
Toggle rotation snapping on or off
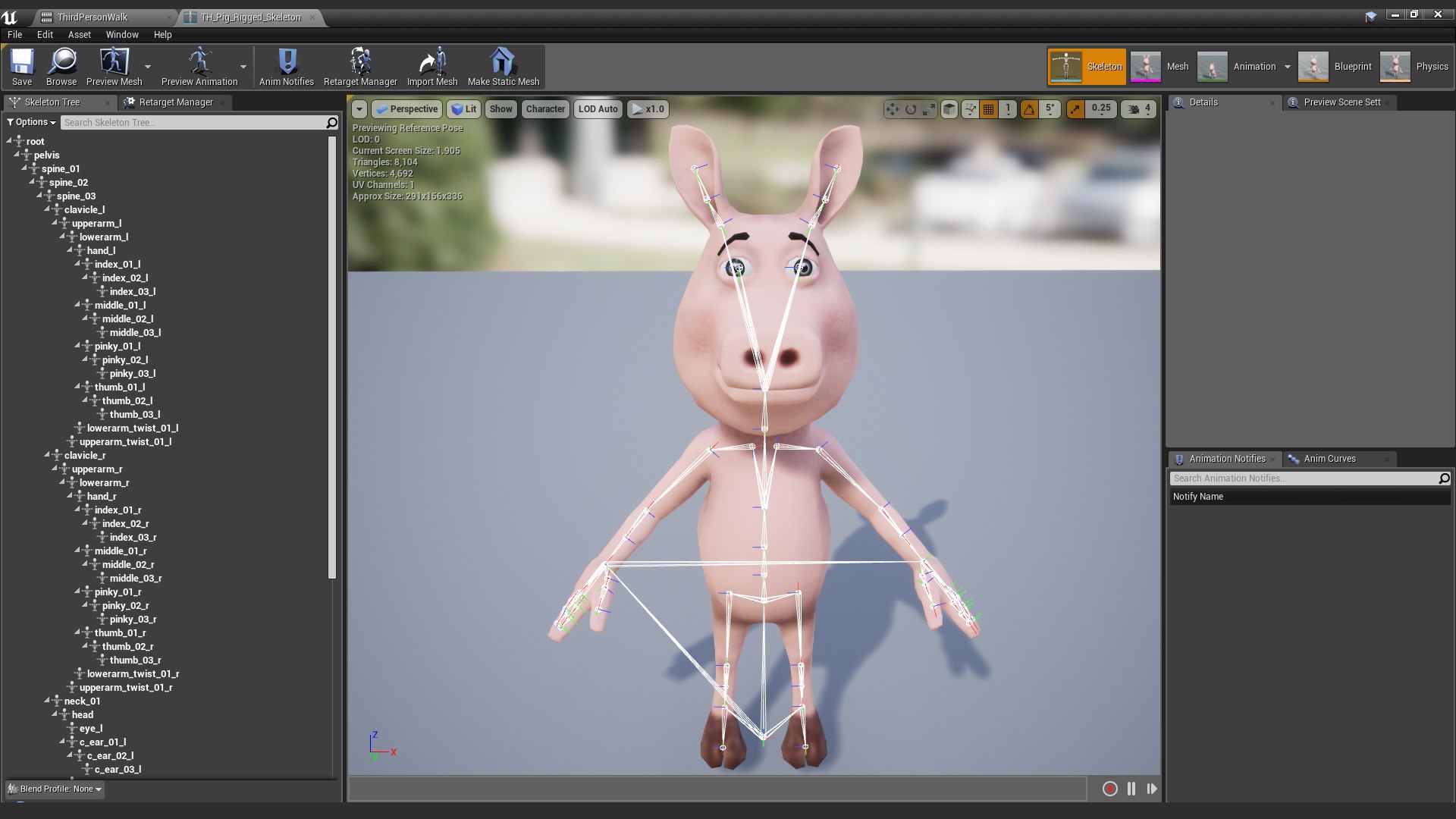pos(1029,109)
